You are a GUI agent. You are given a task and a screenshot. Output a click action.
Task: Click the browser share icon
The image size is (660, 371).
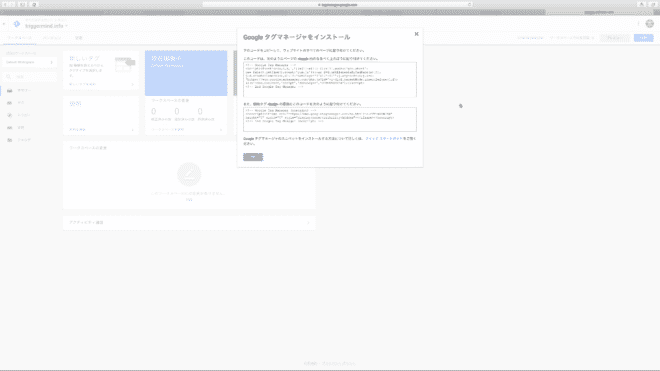tap(641, 4)
